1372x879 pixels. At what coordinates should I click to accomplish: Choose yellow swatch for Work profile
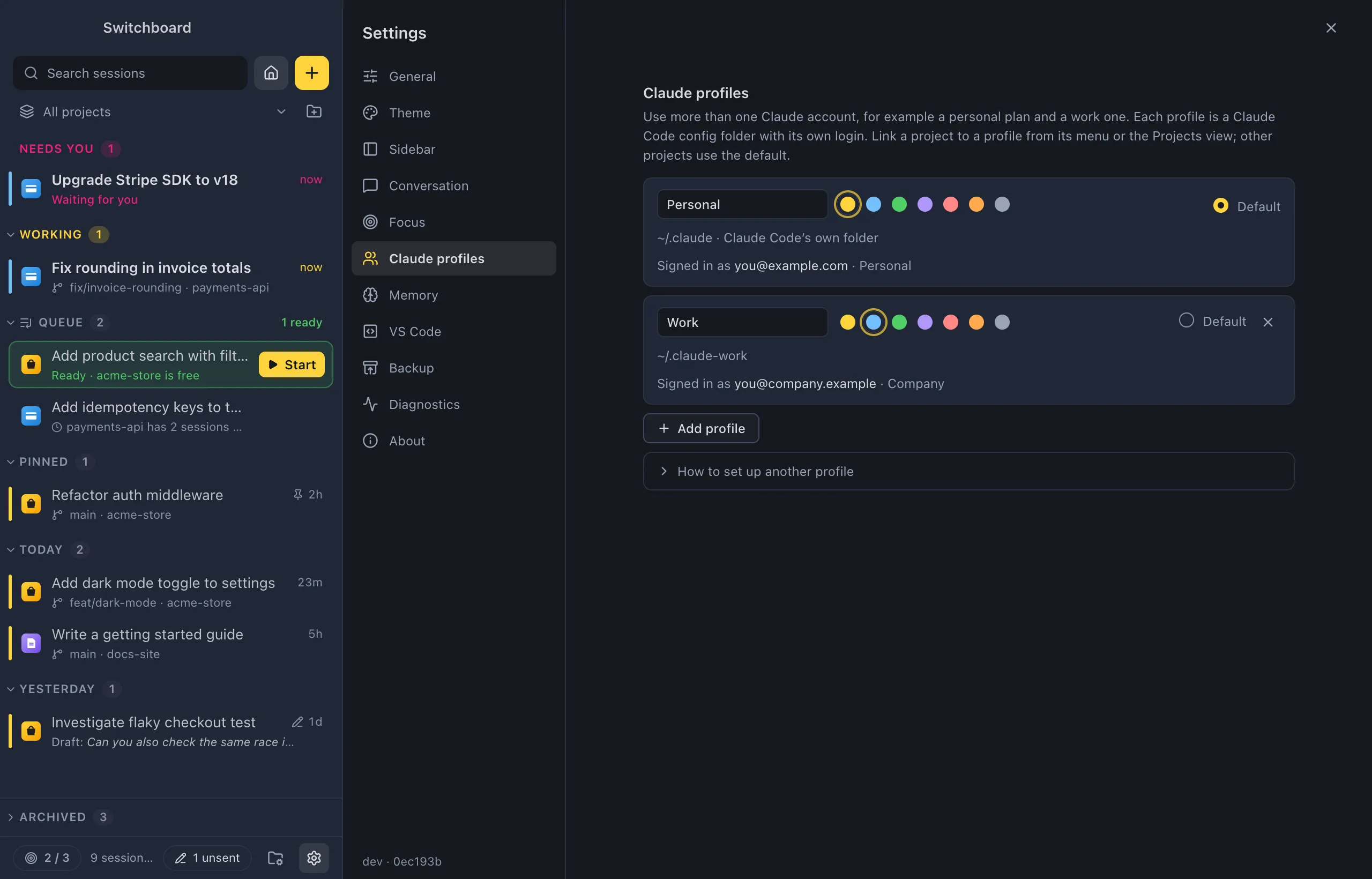pyautogui.click(x=847, y=323)
